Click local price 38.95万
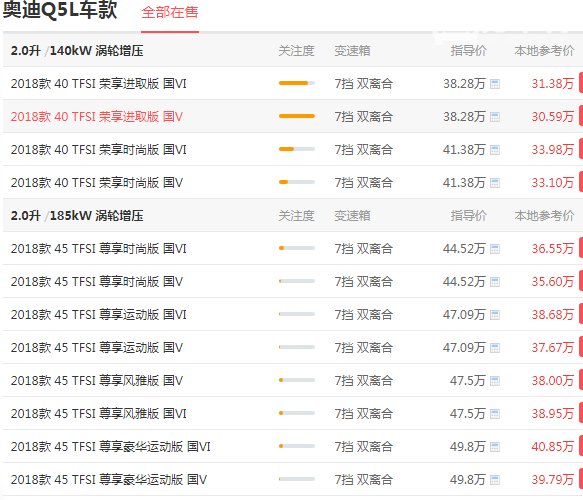Image resolution: width=583 pixels, height=500 pixels. [553, 413]
